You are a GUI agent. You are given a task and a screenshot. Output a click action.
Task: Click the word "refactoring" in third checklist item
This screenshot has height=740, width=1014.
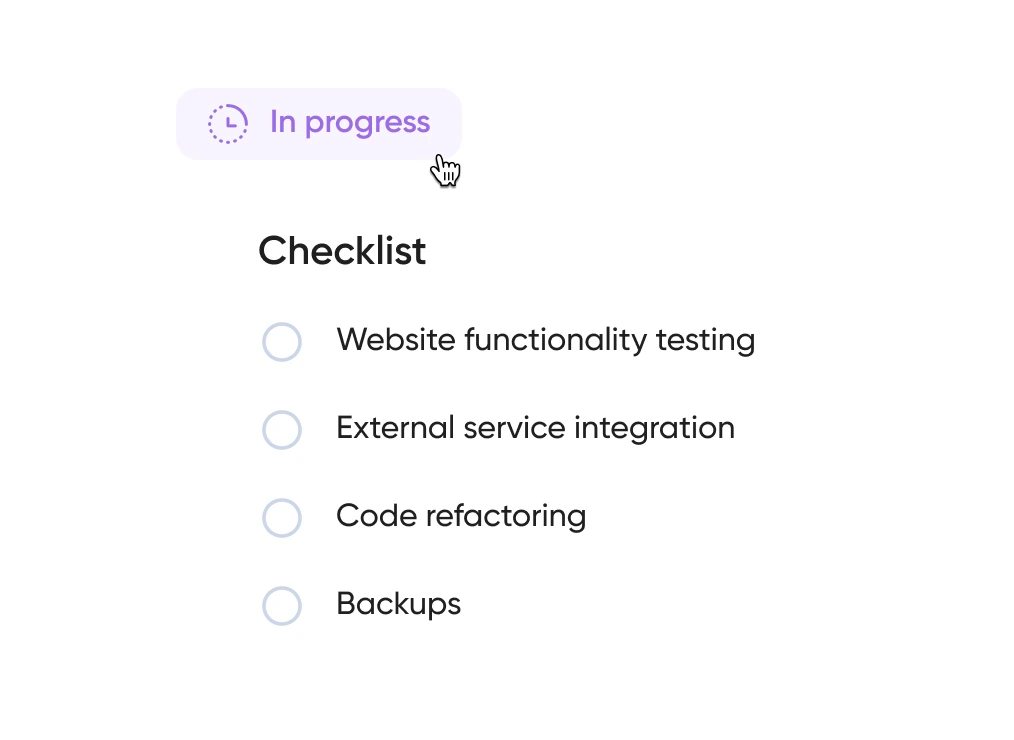[506, 516]
